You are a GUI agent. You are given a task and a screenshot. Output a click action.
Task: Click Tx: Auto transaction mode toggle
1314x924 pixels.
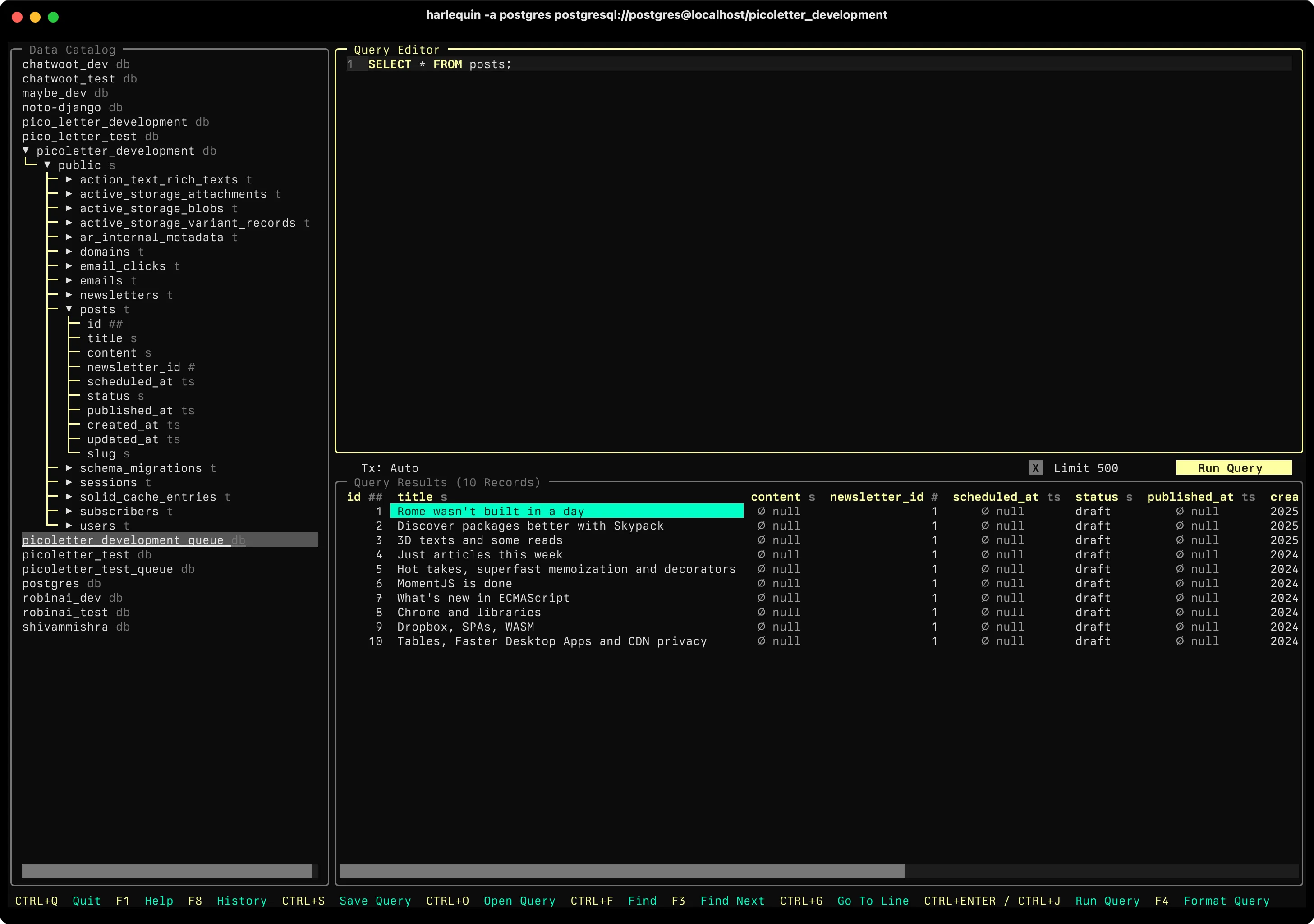tap(390, 468)
